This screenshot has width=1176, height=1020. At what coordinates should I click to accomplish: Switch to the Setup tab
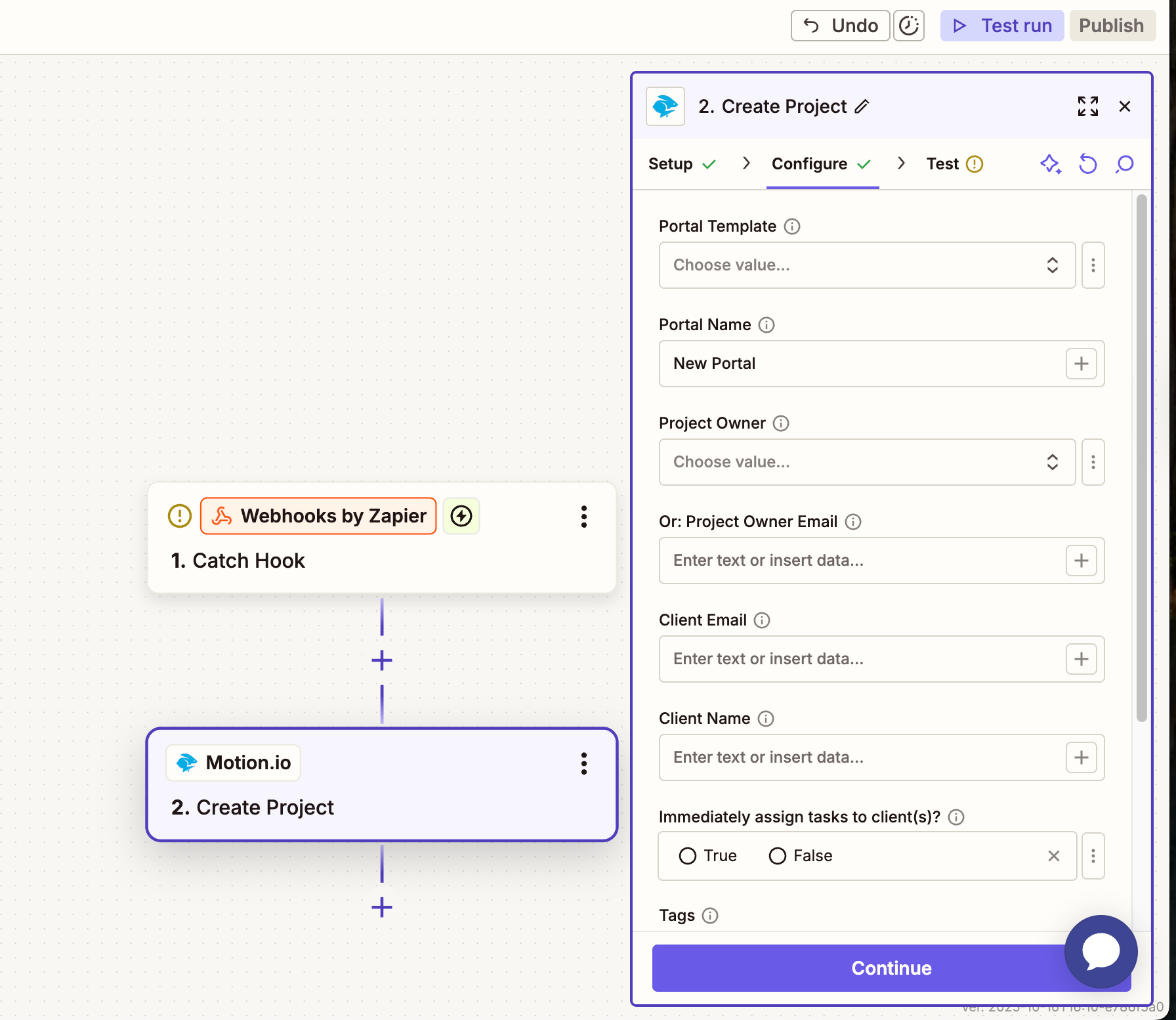point(682,164)
